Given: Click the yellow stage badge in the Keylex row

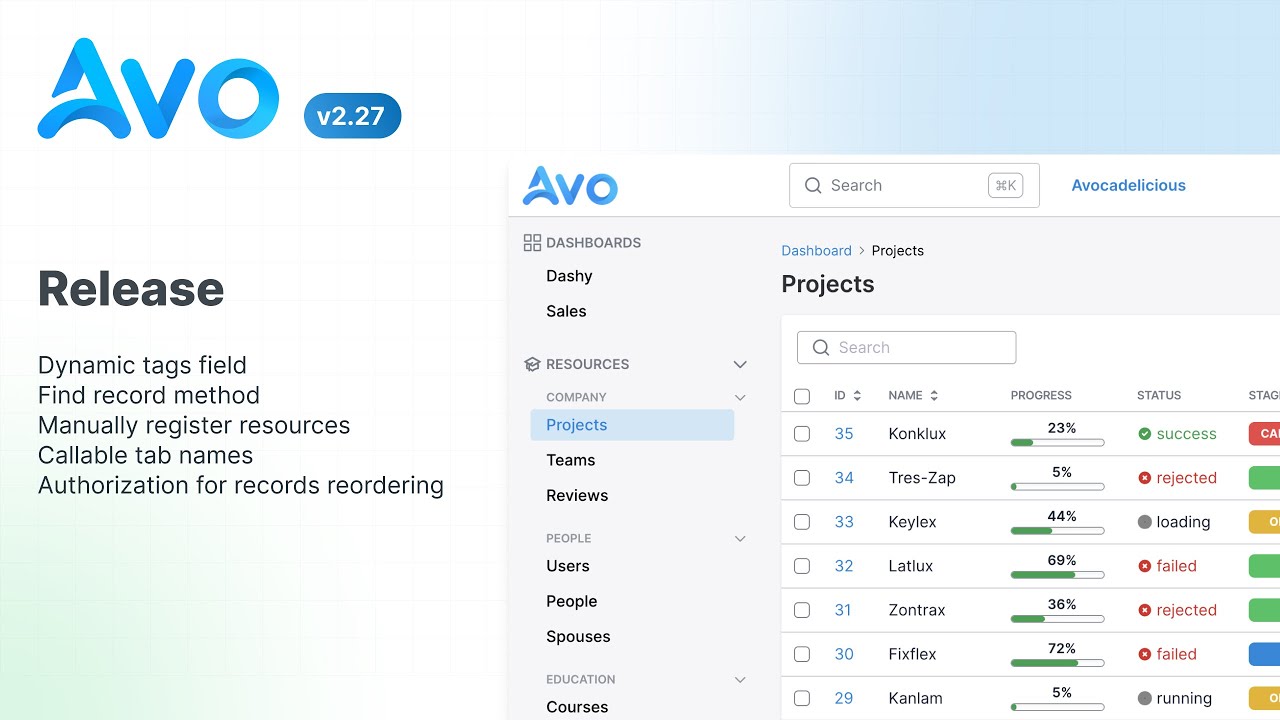Looking at the screenshot, I should [x=1264, y=522].
